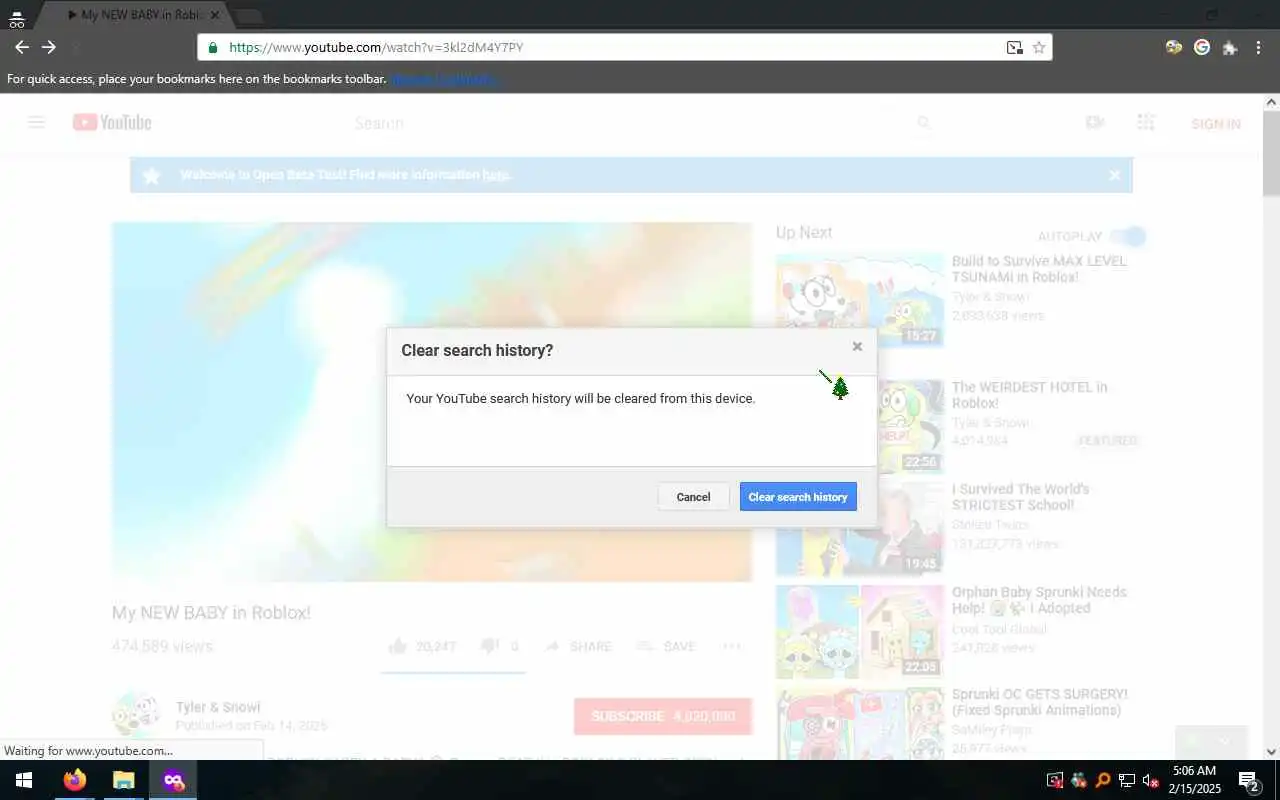Open the YouTube hamburger guide menu
This screenshot has height=800, width=1280.
[x=36, y=122]
